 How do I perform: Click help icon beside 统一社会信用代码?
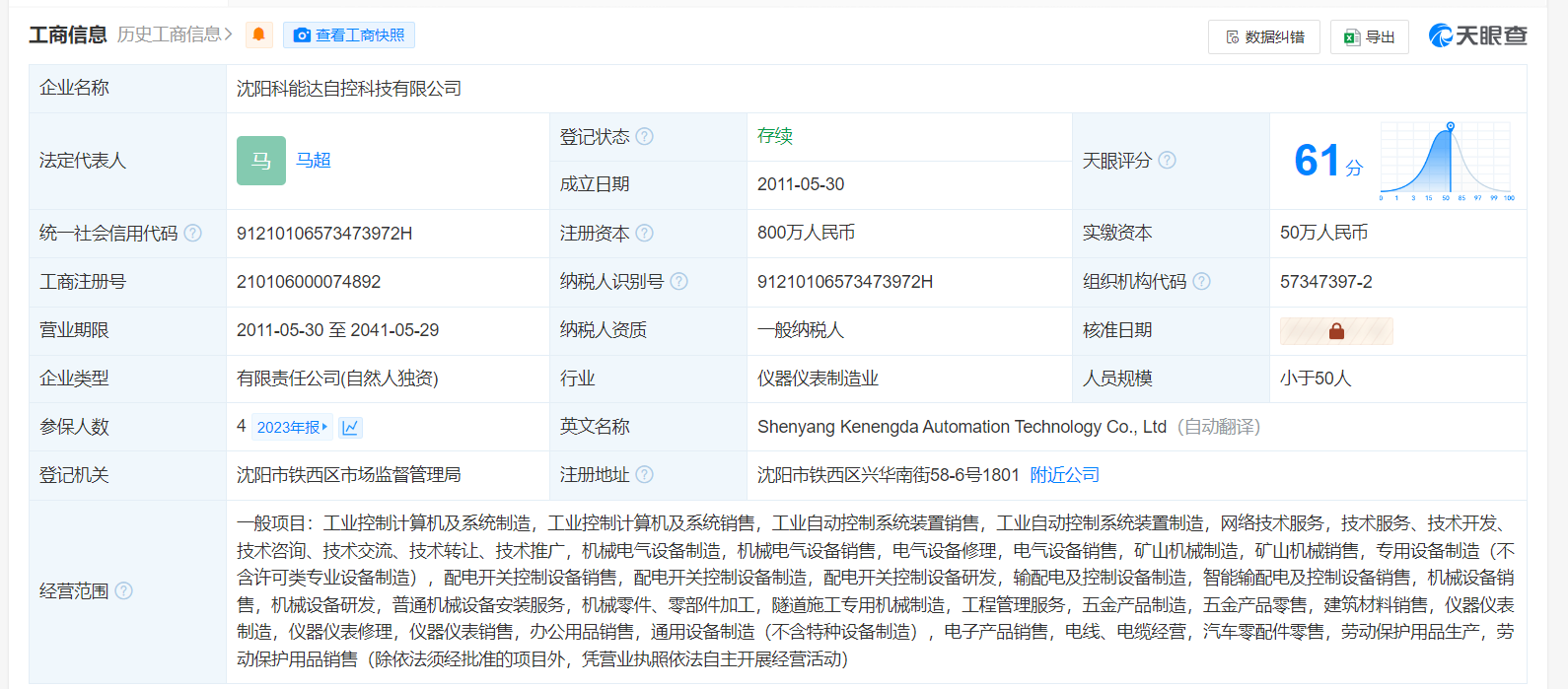click(x=193, y=234)
